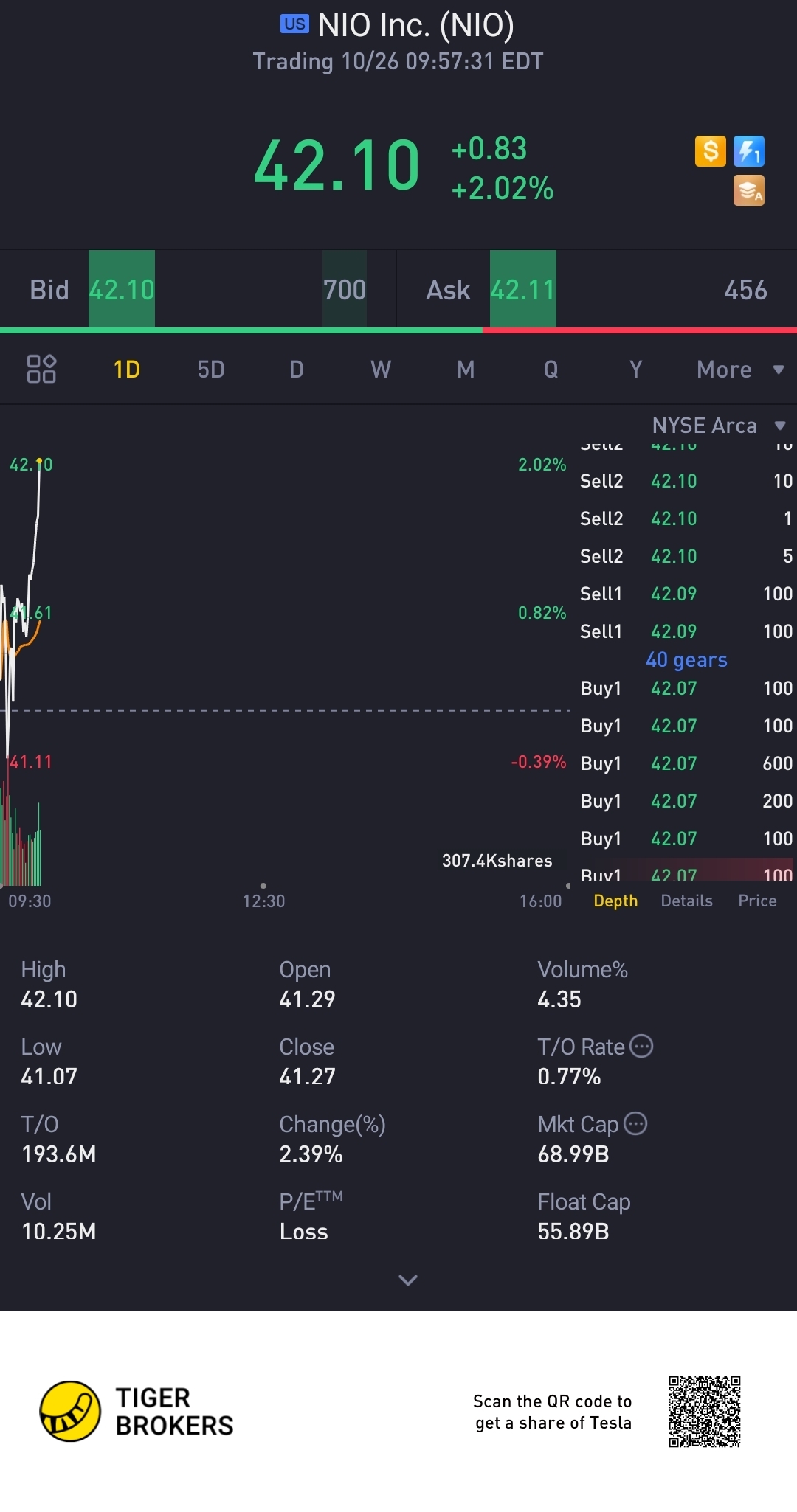Screen dimensions: 797x1512
Task: Select the Price tab
Action: [x=757, y=901]
